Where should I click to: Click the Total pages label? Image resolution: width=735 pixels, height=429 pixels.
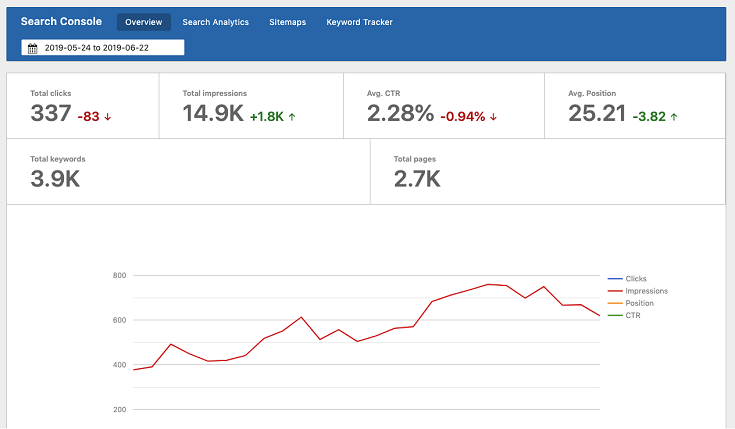415,159
